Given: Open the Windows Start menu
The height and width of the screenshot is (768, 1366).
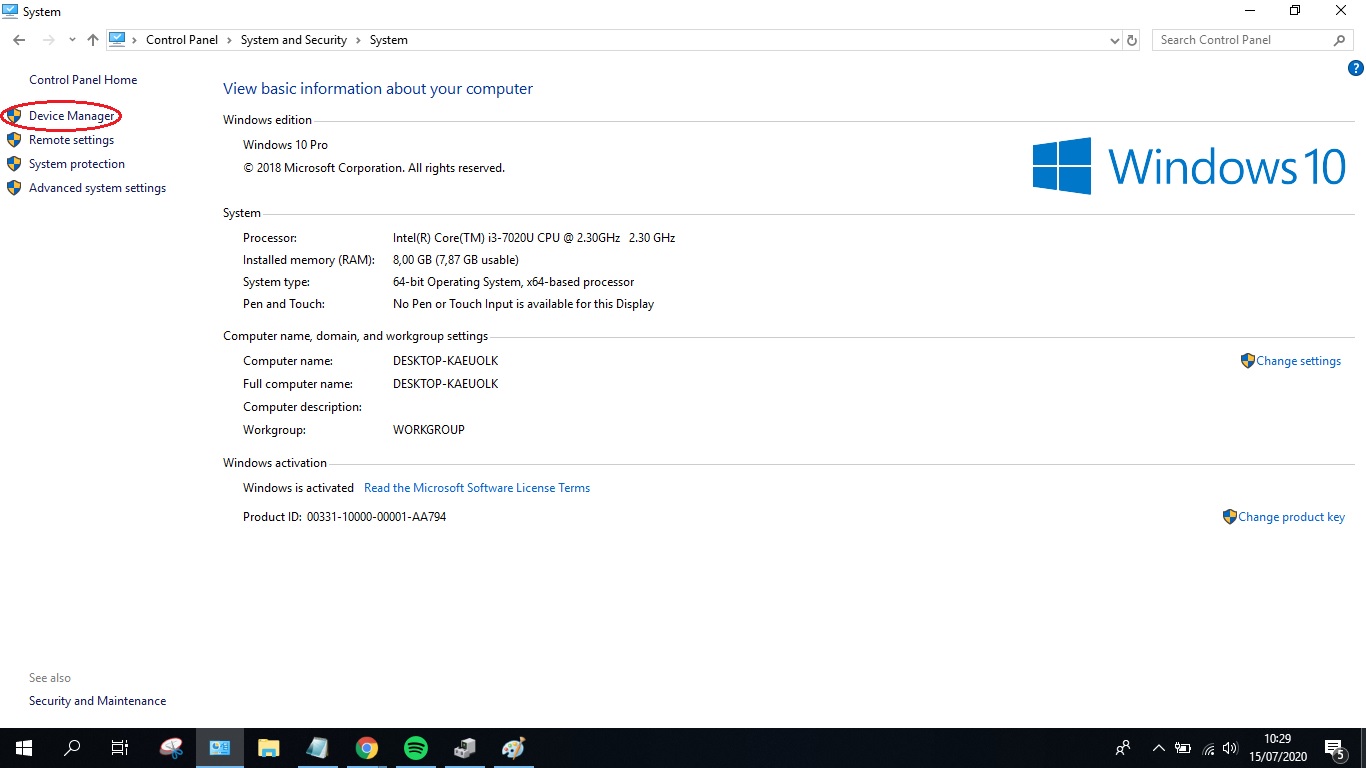Looking at the screenshot, I should coord(24,748).
